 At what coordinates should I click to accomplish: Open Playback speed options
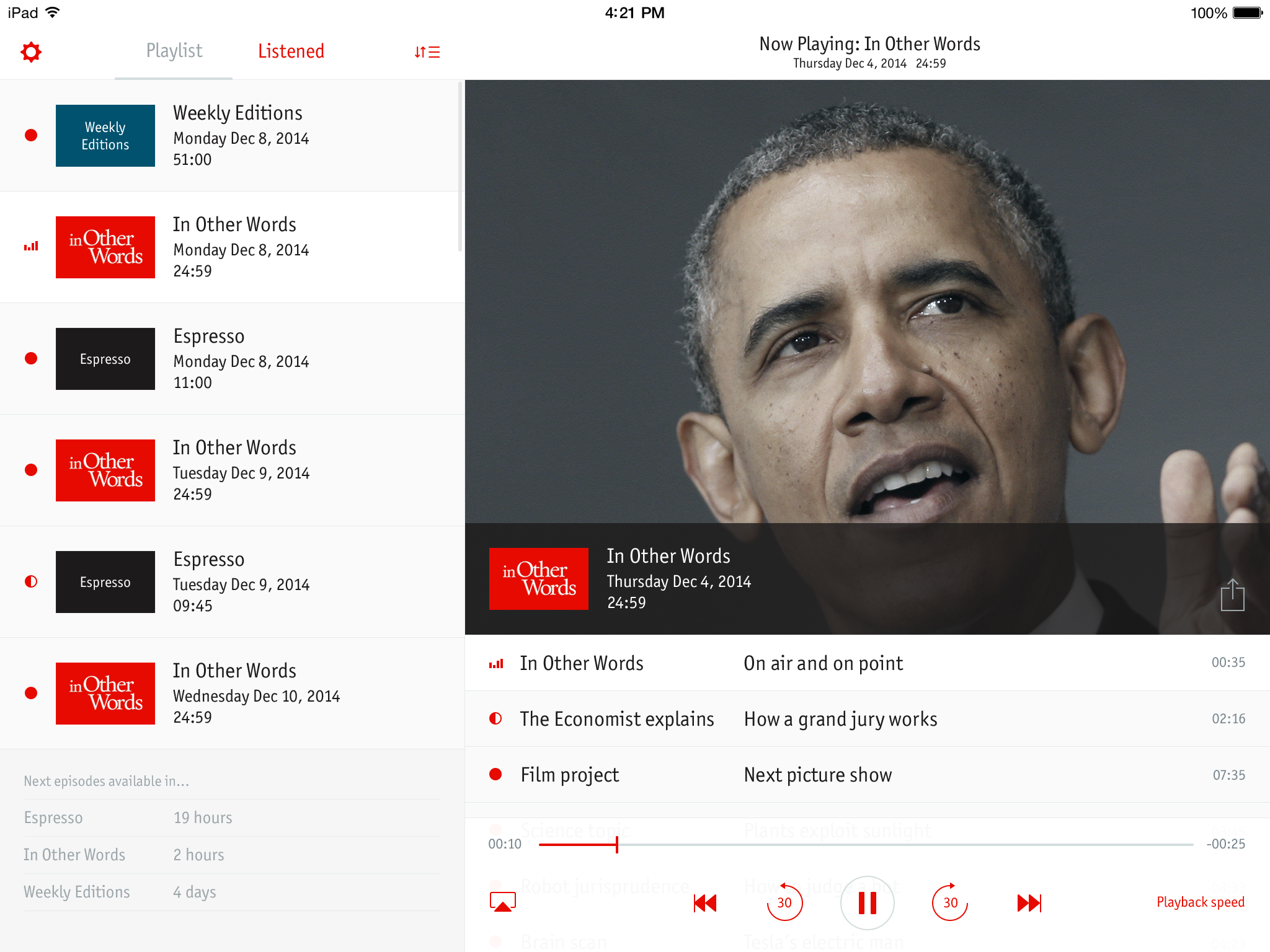(x=1201, y=902)
